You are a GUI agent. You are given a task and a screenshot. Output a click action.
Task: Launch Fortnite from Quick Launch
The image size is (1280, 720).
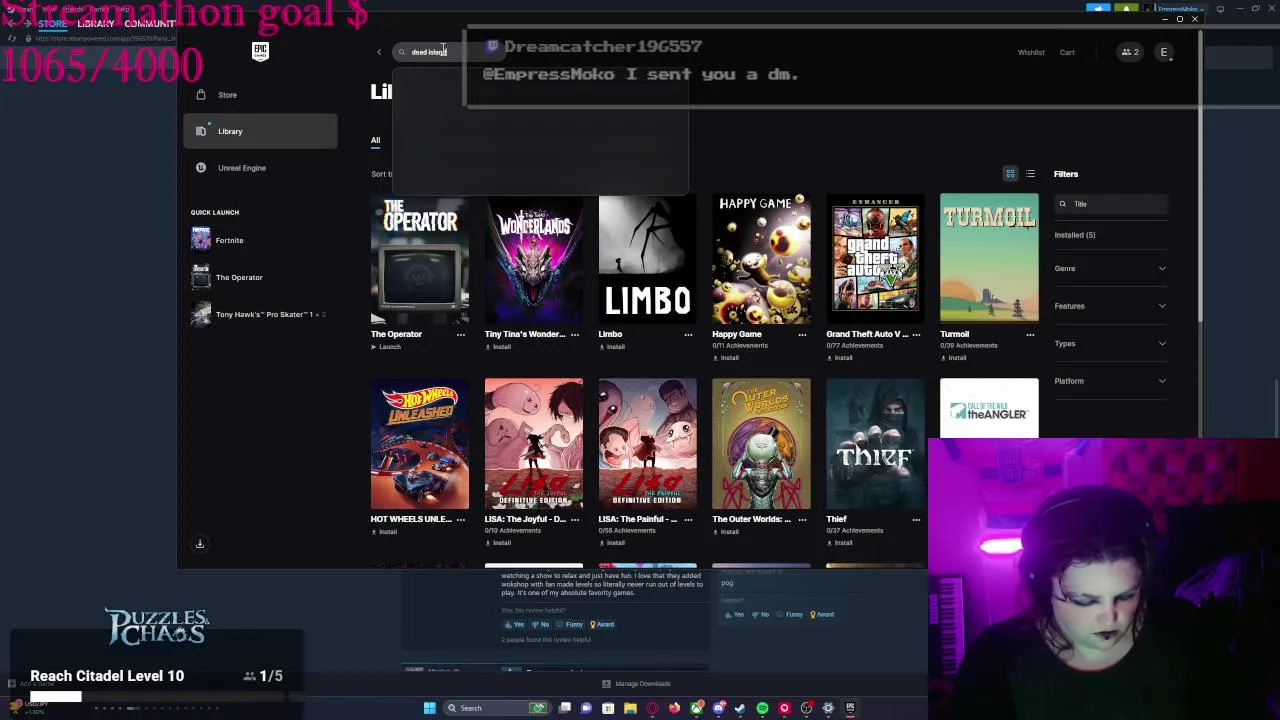(260, 240)
